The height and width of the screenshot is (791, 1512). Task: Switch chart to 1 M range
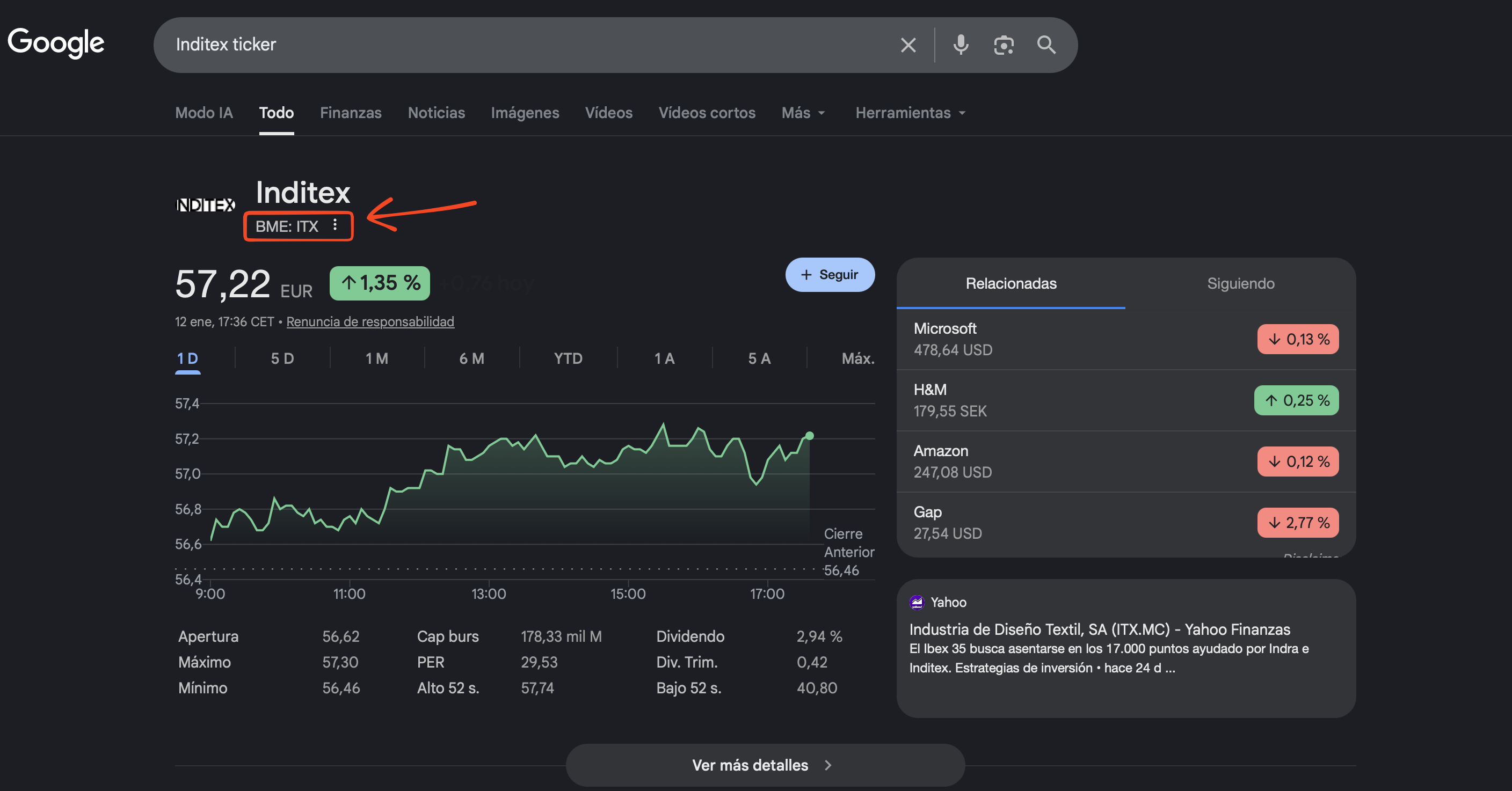377,358
